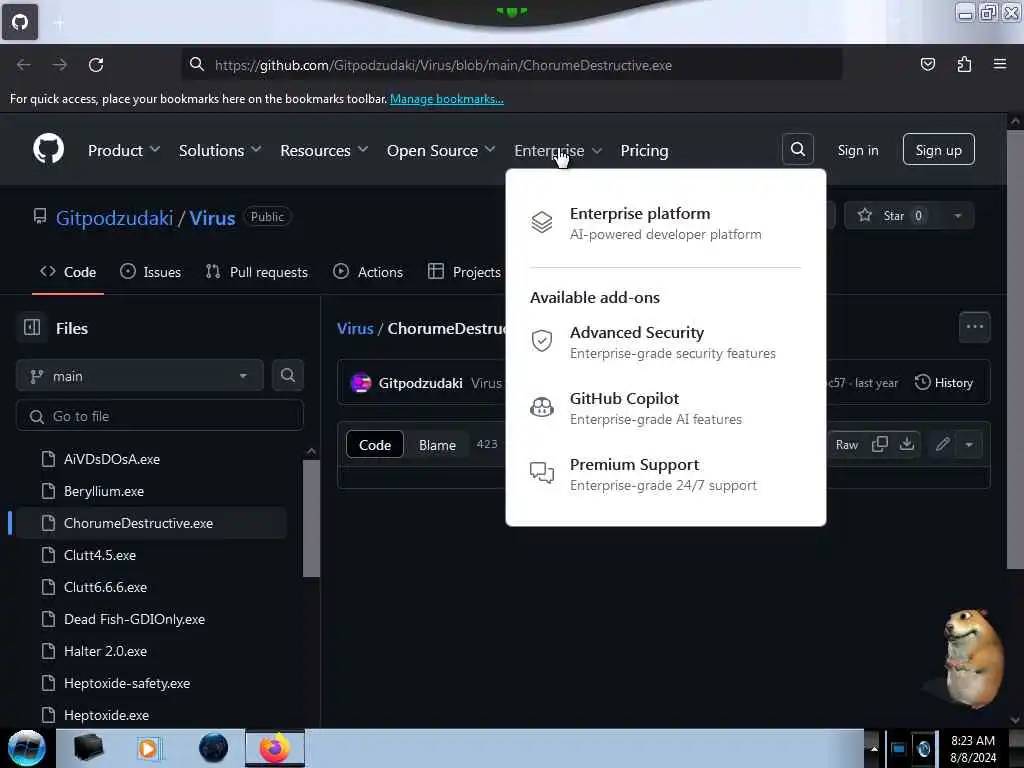1024x768 pixels.
Task: Edit file with the pencil icon
Action: pyautogui.click(x=942, y=444)
